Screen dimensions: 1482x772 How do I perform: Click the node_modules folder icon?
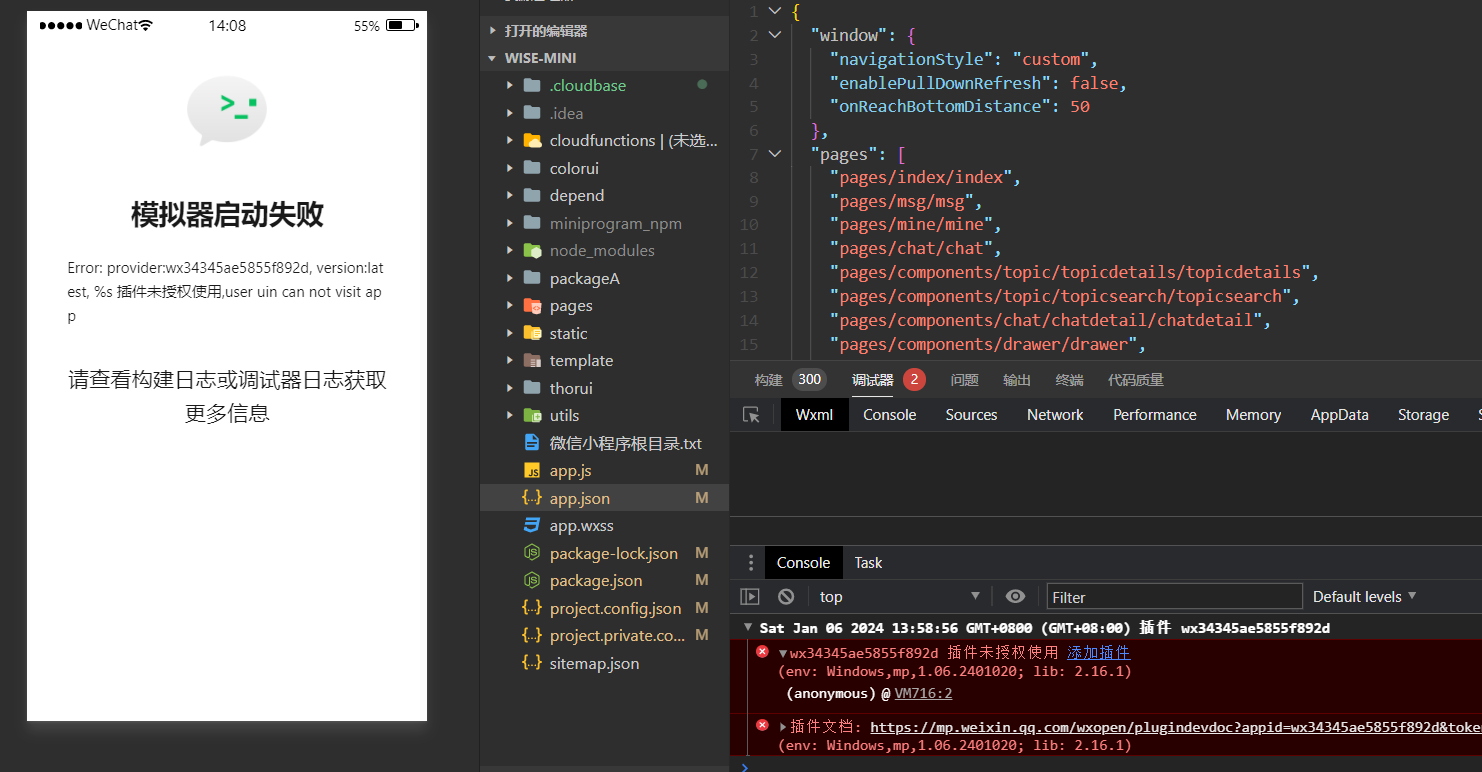tap(532, 250)
